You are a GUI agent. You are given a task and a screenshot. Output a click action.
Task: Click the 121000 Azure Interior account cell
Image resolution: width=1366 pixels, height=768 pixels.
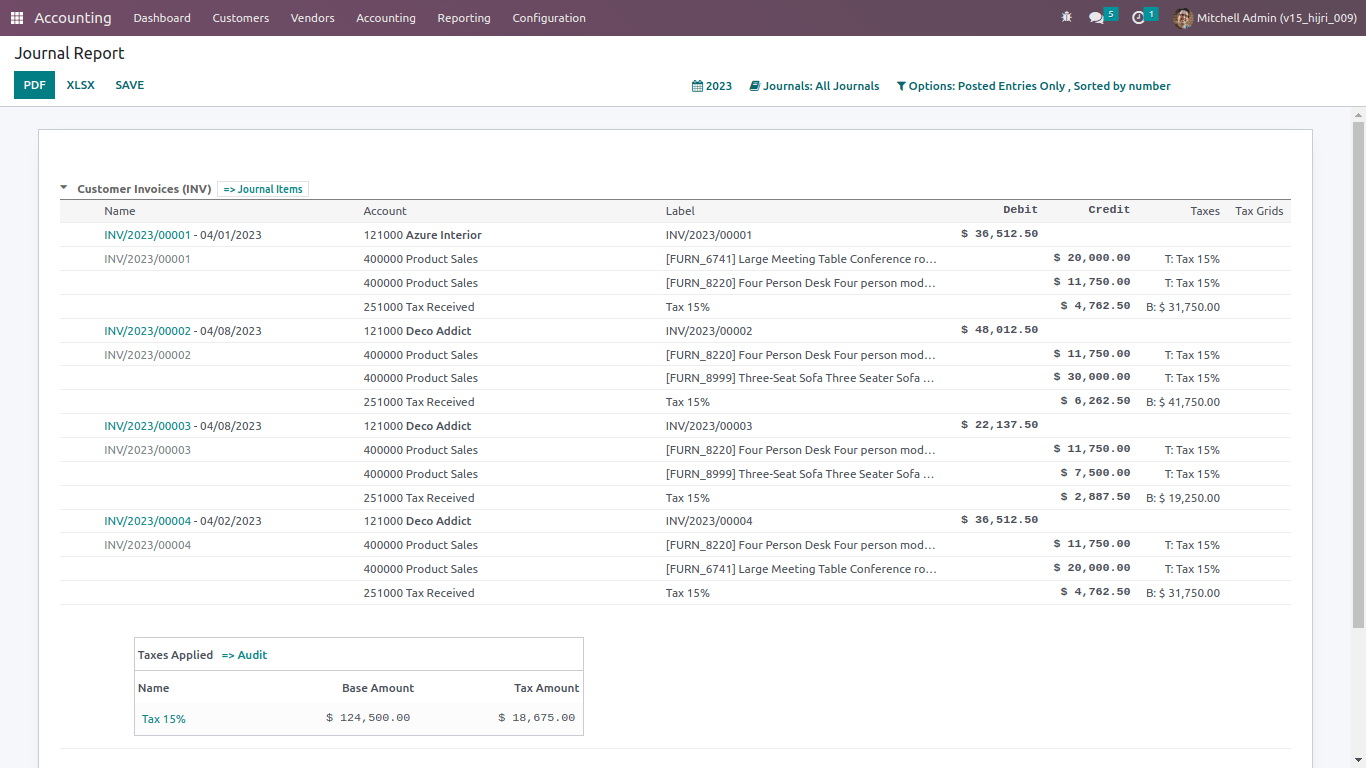[x=423, y=235]
